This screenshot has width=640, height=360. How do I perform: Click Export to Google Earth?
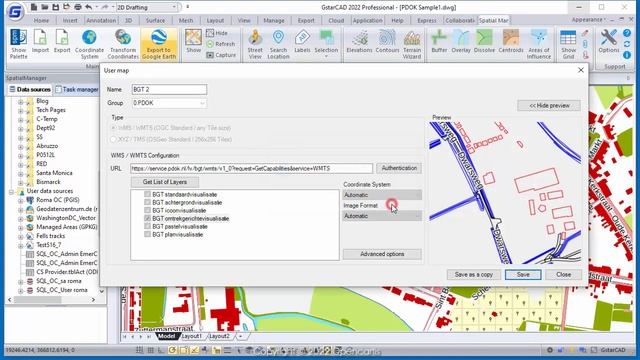159,44
